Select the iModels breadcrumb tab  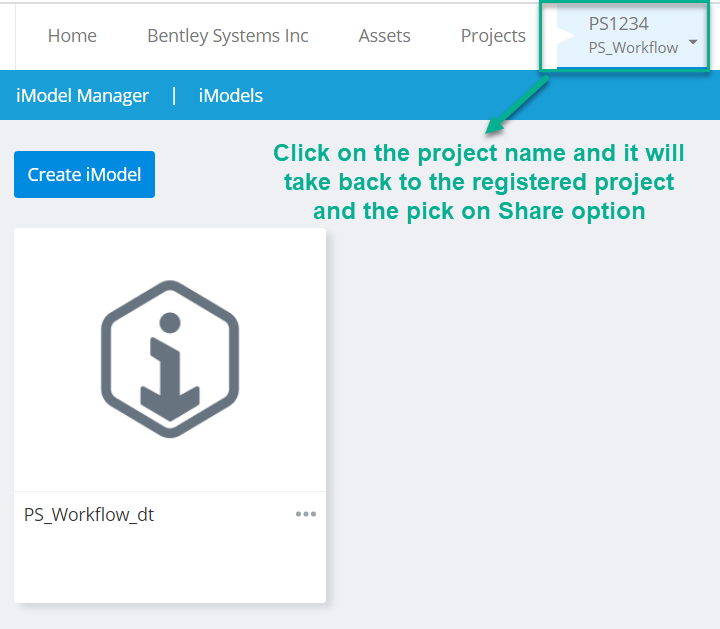click(231, 95)
